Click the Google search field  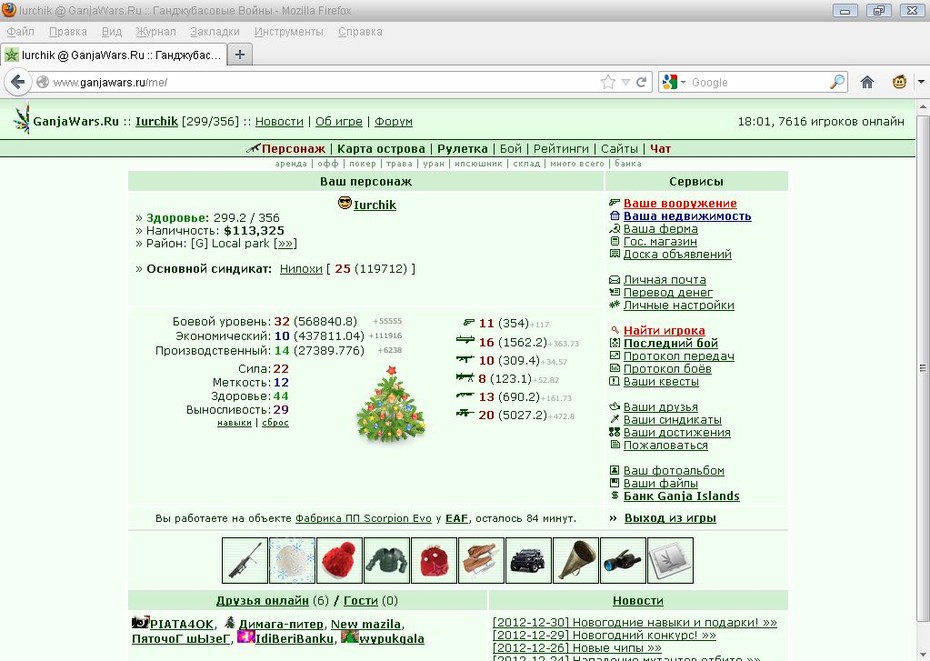pos(759,82)
